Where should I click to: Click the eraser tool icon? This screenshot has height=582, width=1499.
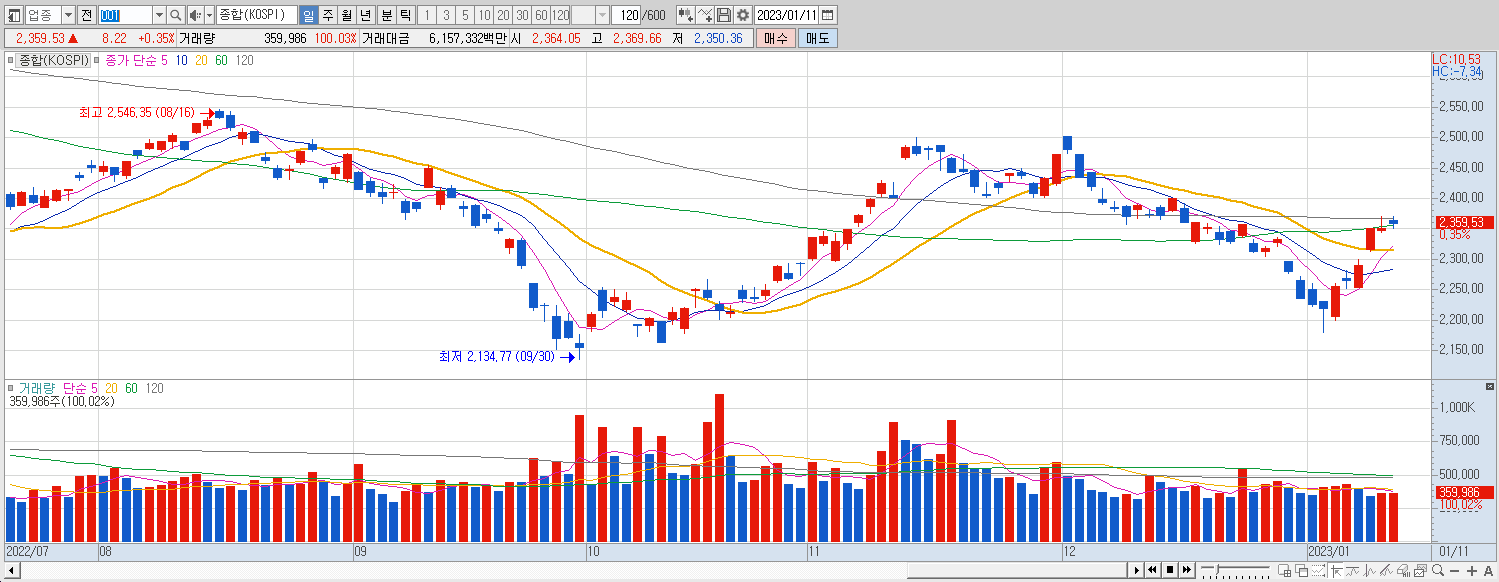click(1403, 571)
